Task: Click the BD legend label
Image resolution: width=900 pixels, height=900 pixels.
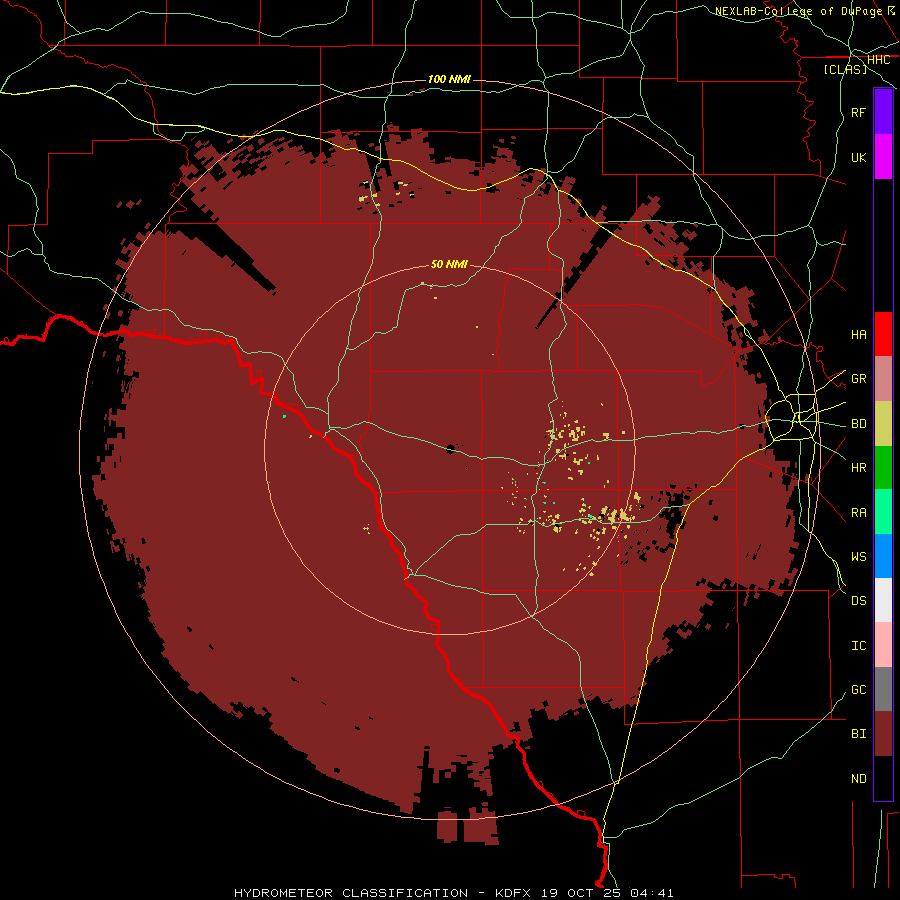Action: (859, 424)
